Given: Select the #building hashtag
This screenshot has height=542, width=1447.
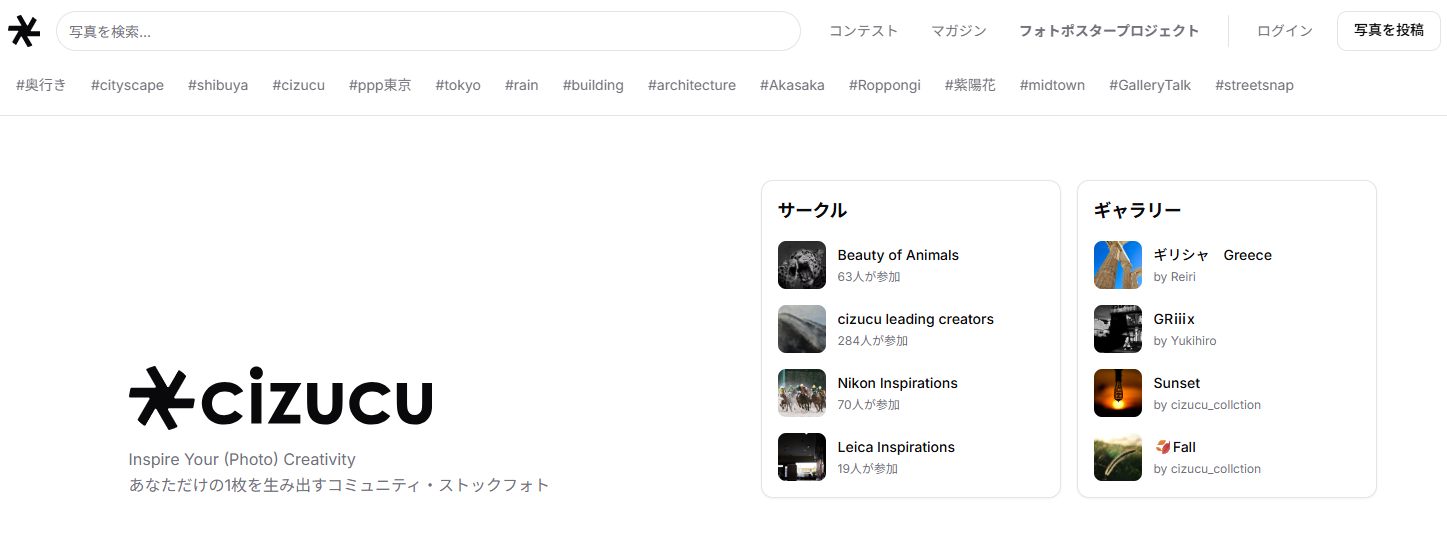Looking at the screenshot, I should tap(593, 85).
